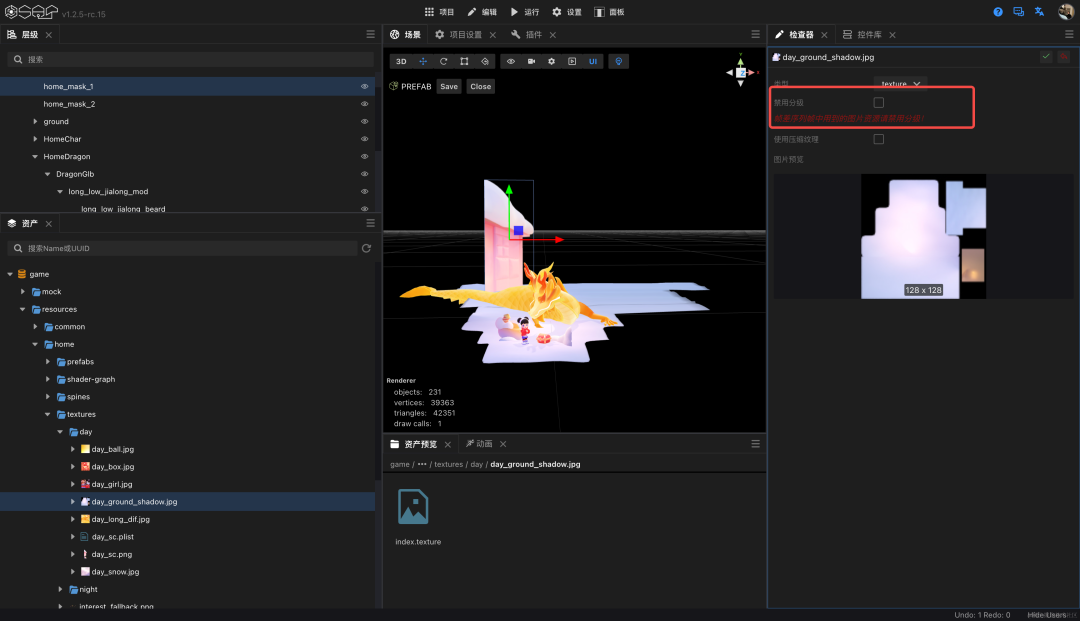Open the scene gear settings icon
1080x621 pixels.
[x=551, y=61]
